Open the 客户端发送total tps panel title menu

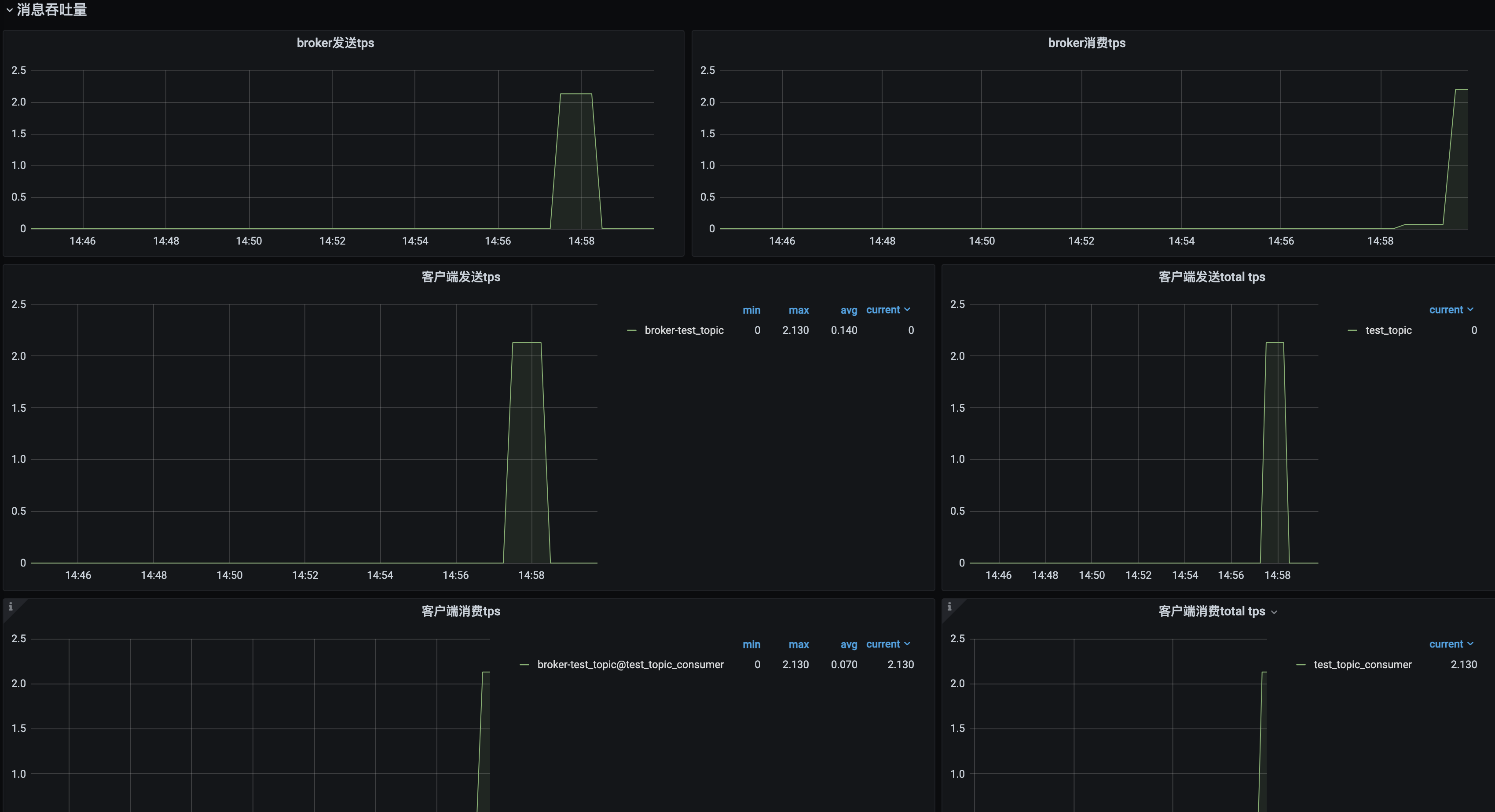[1212, 277]
